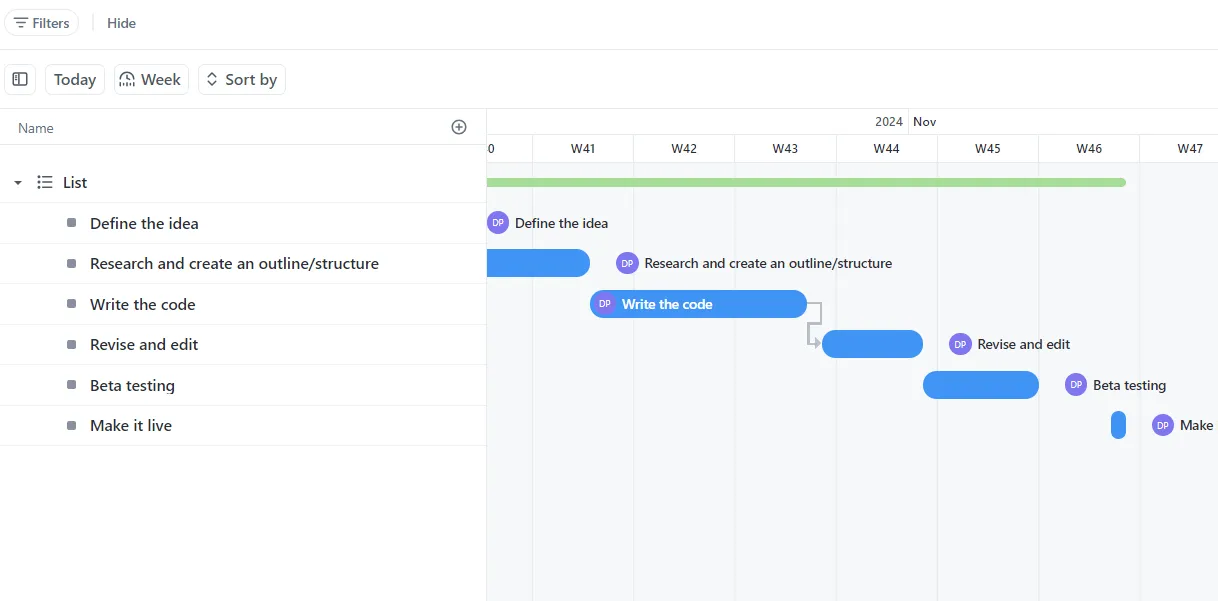
Task: Click the list icon beside List
Action: (x=45, y=182)
